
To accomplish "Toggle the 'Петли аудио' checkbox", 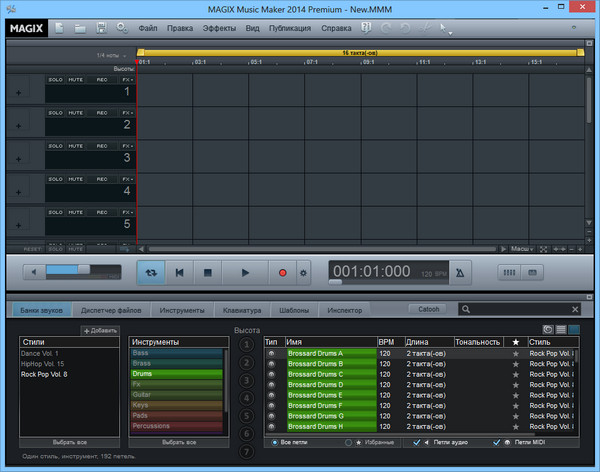I will coord(417,441).
